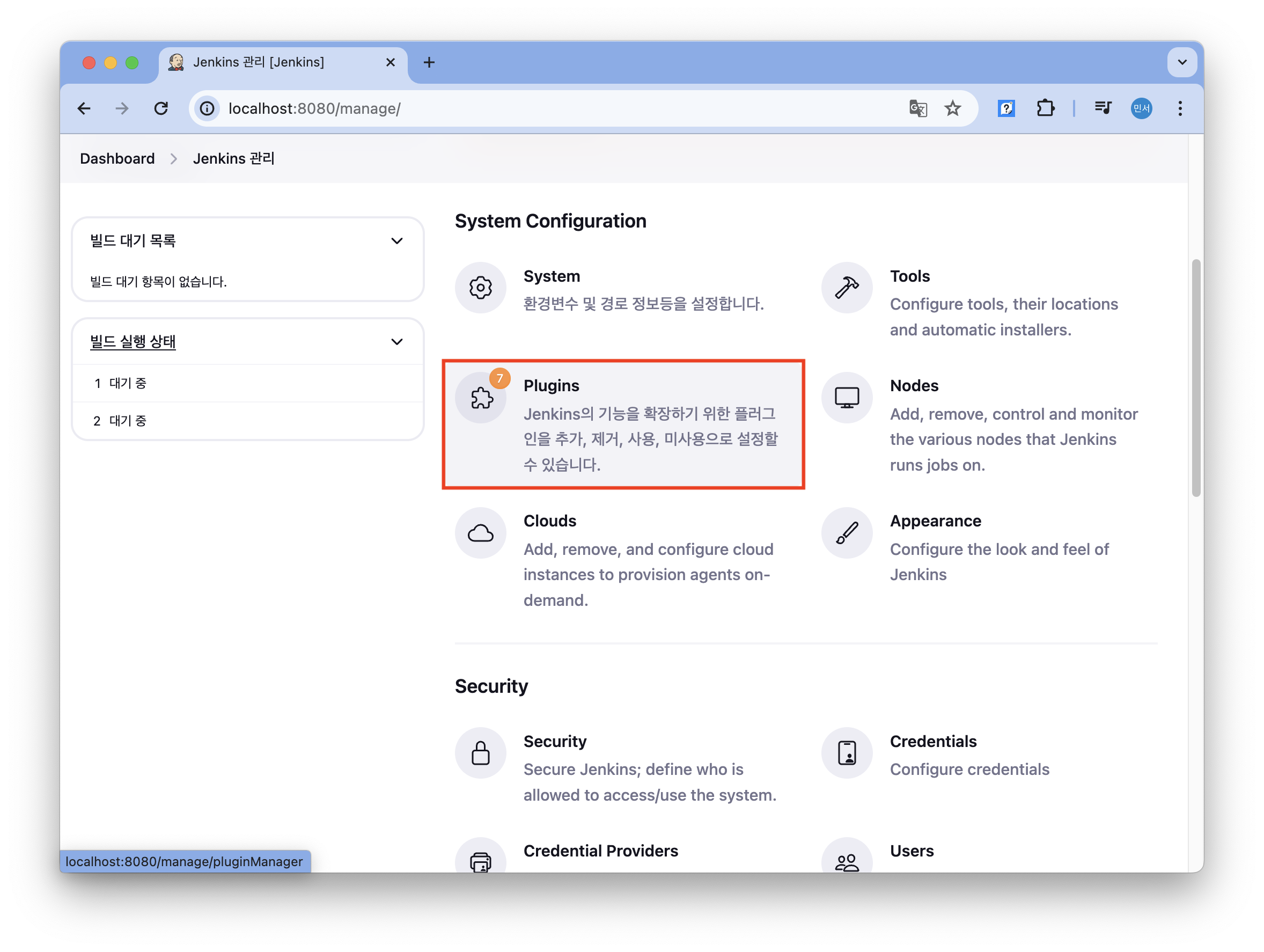Image resolution: width=1264 pixels, height=952 pixels.
Task: Click the localhost:8080/manage address bar
Action: pyautogui.click(x=515, y=108)
